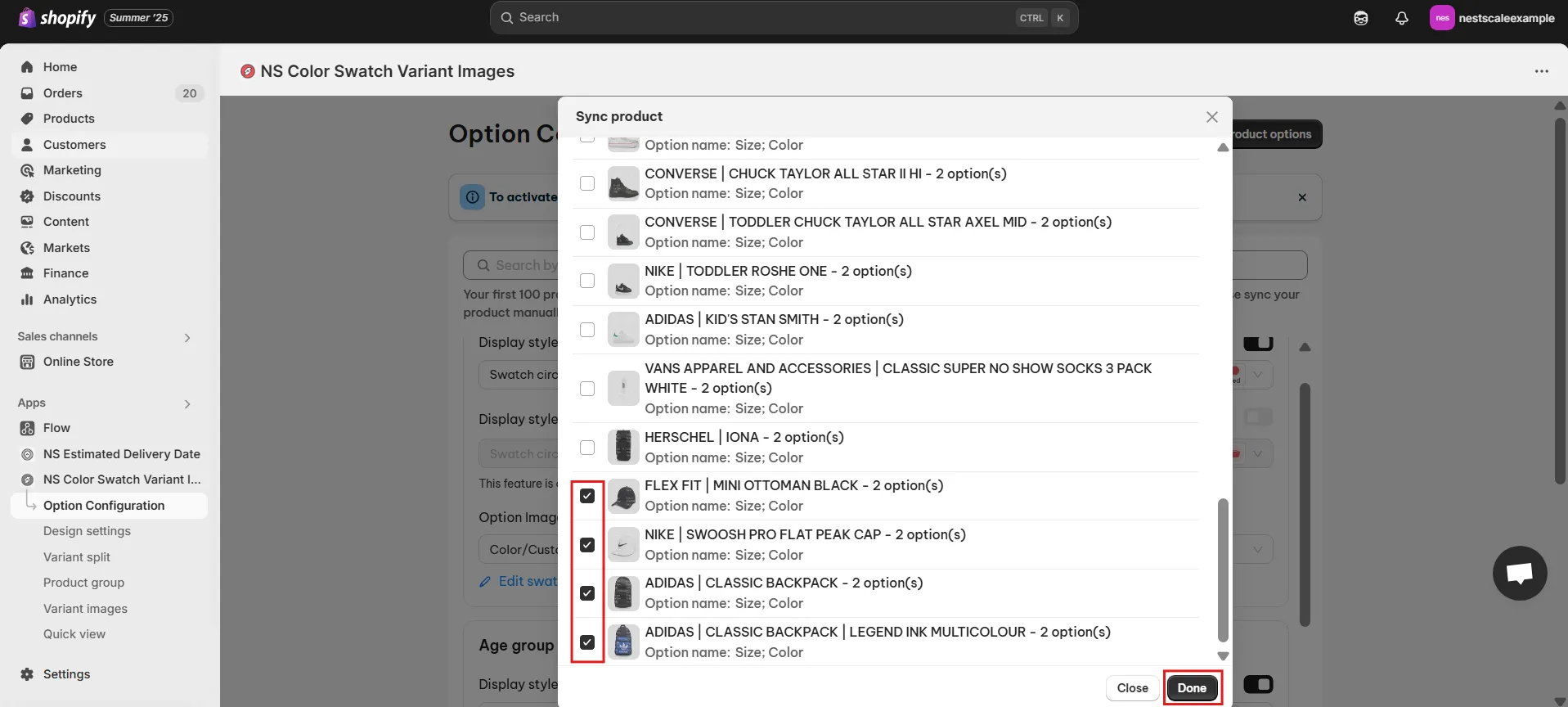Click the dialog list scroll-up arrow
The image size is (1568, 707).
point(1223,148)
